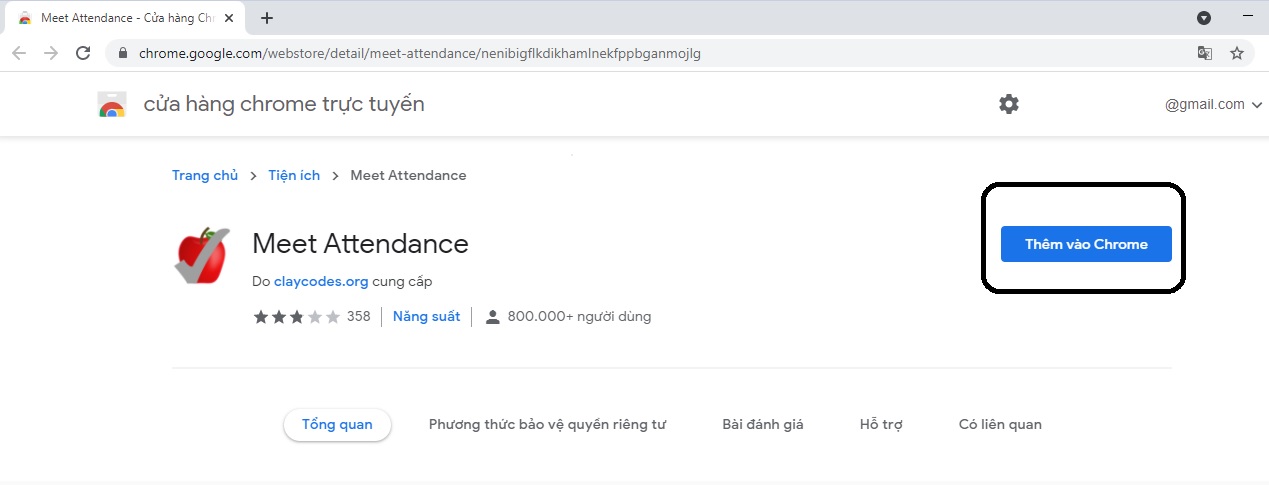Select the Tổng quan tab
The height and width of the screenshot is (485, 1269).
(x=338, y=424)
